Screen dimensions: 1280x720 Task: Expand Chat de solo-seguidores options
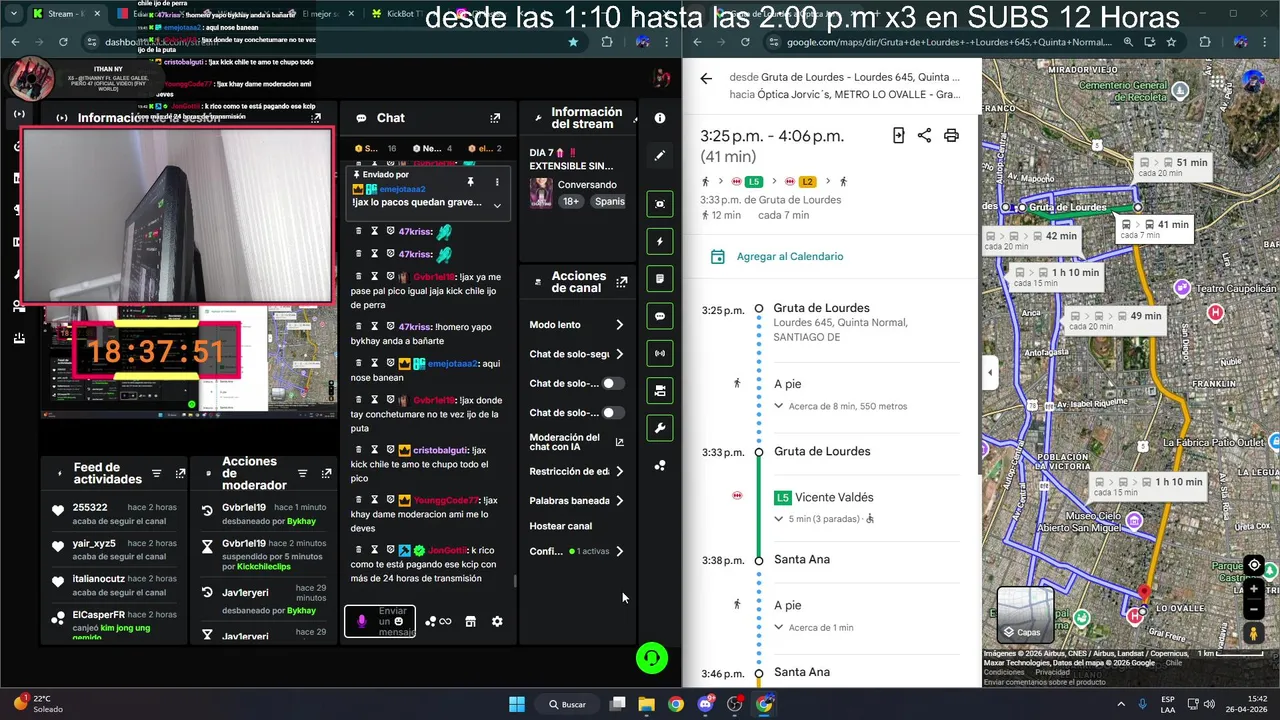[619, 354]
